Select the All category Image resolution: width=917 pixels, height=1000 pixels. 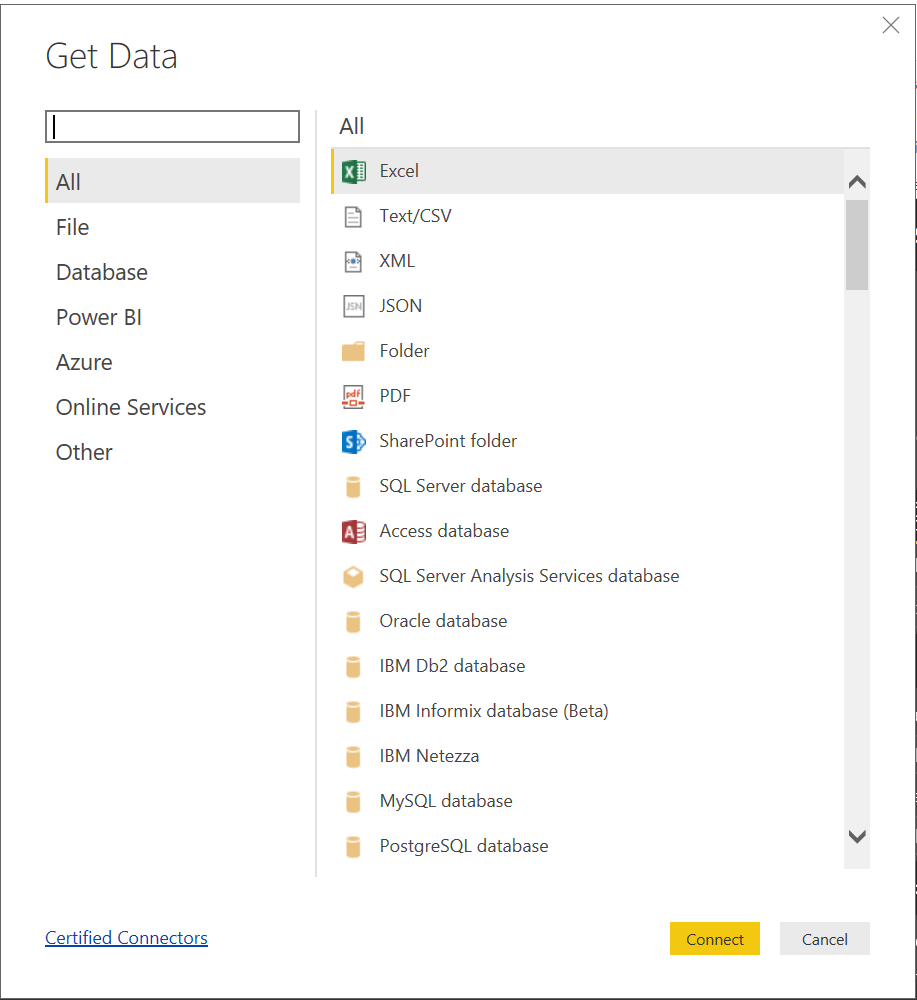pyautogui.click(x=172, y=181)
